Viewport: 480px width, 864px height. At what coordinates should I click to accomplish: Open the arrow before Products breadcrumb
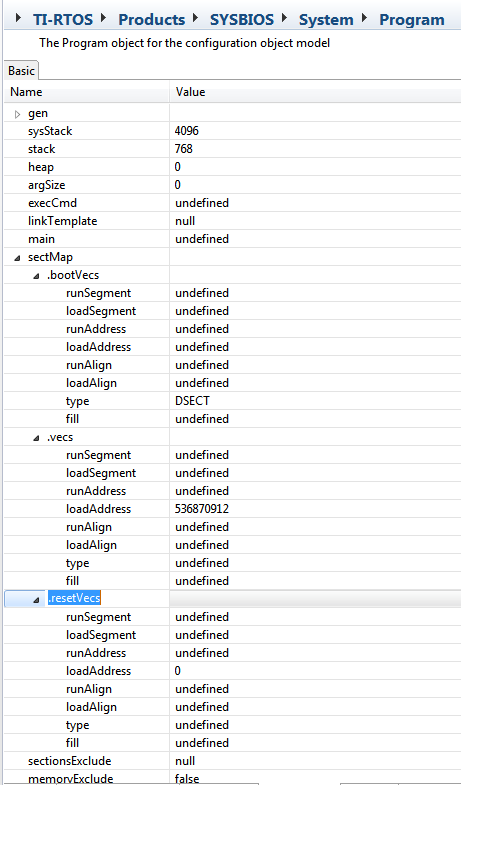point(104,18)
